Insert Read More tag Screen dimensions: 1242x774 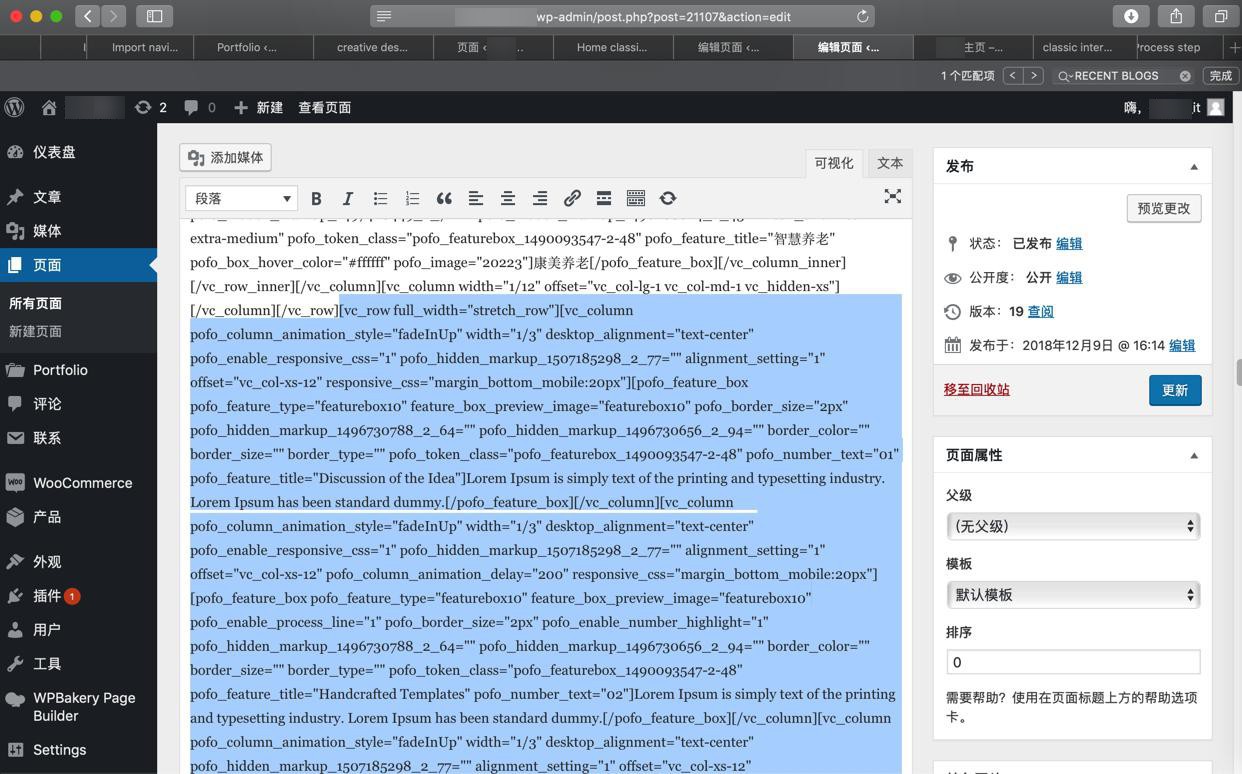604,198
